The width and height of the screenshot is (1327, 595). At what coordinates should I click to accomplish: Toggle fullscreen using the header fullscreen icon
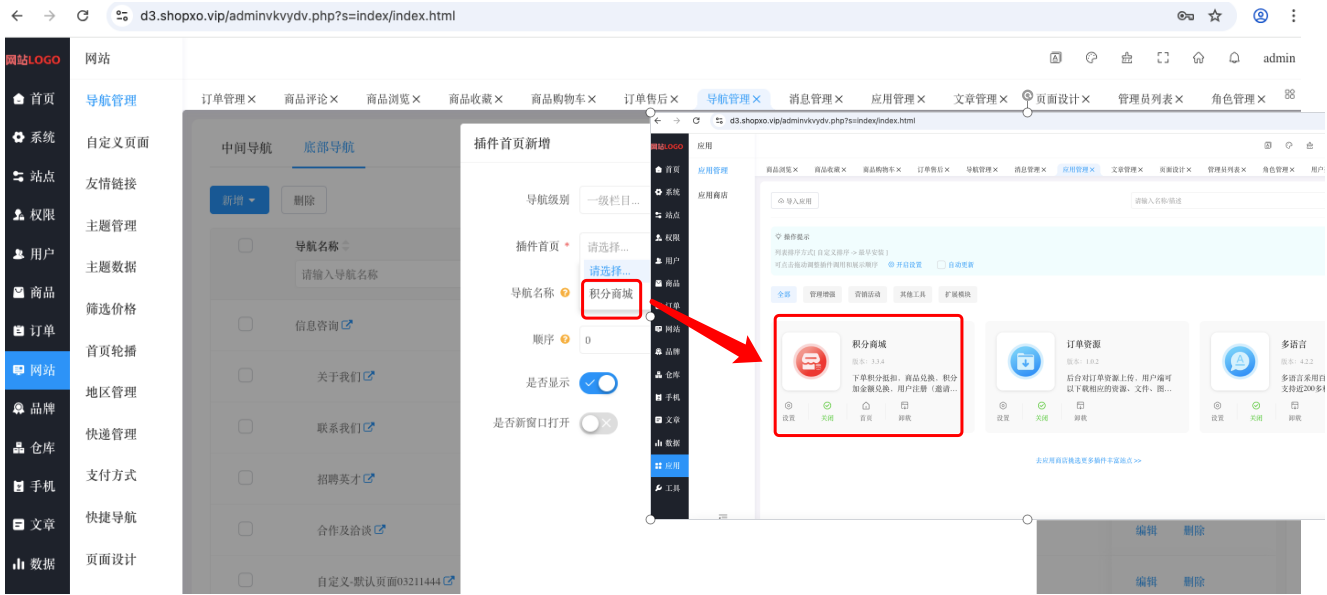pos(1163,58)
